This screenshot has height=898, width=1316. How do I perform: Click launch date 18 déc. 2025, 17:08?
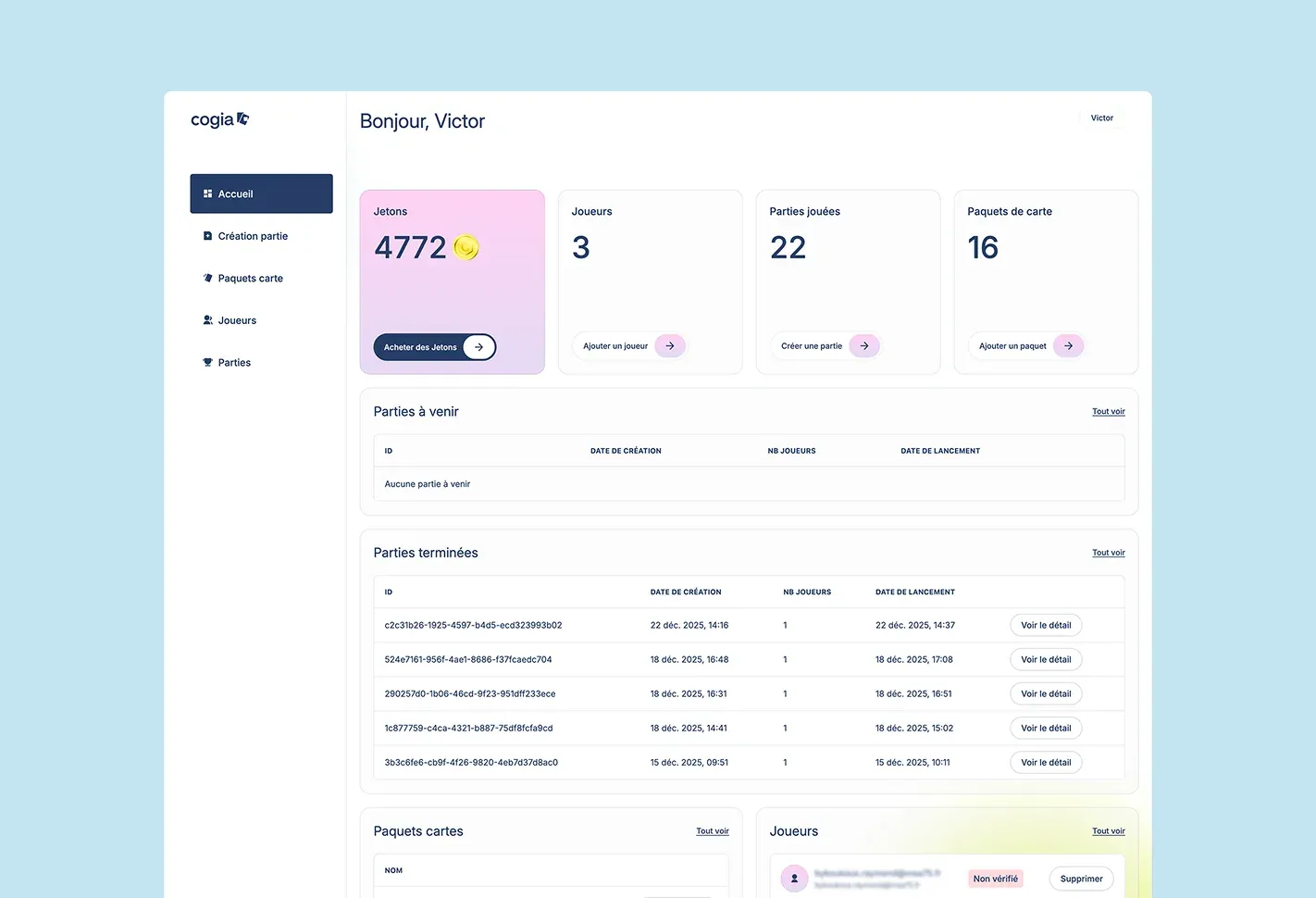[914, 659]
